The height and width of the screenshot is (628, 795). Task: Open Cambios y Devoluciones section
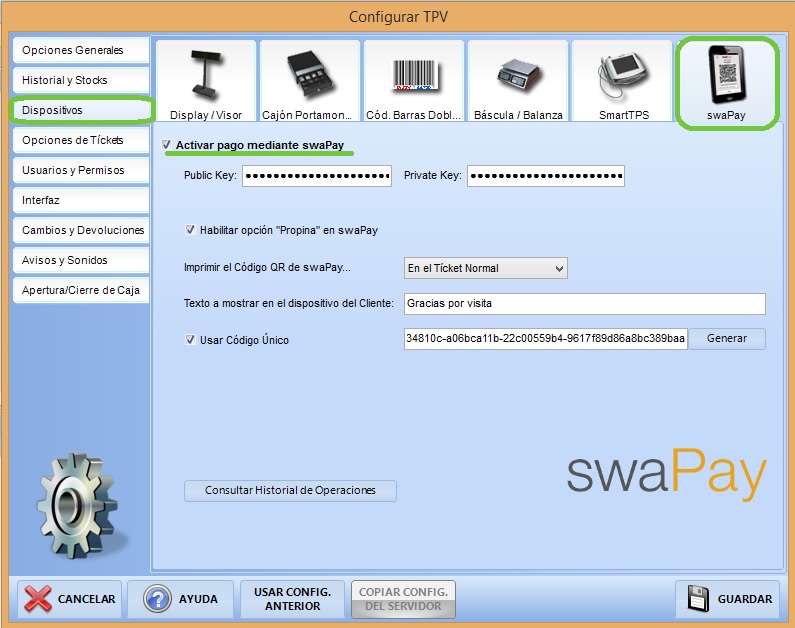(81, 230)
